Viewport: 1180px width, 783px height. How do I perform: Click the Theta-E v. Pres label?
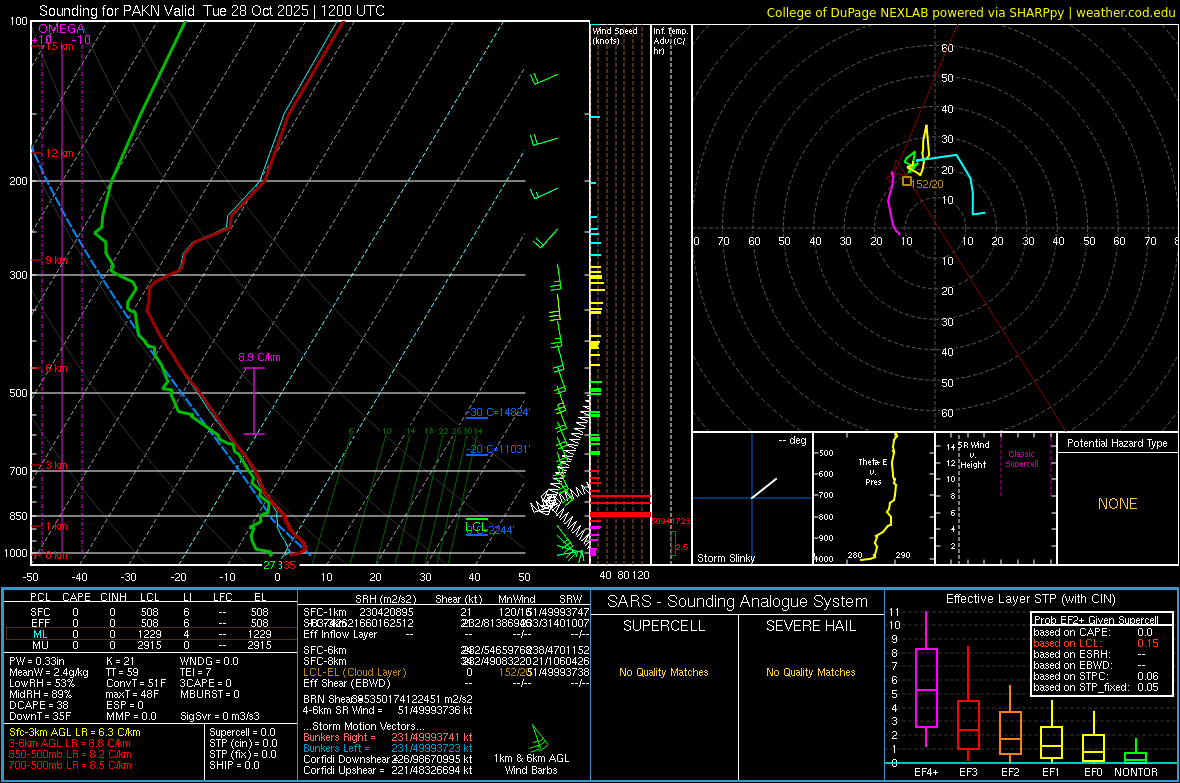click(x=873, y=471)
